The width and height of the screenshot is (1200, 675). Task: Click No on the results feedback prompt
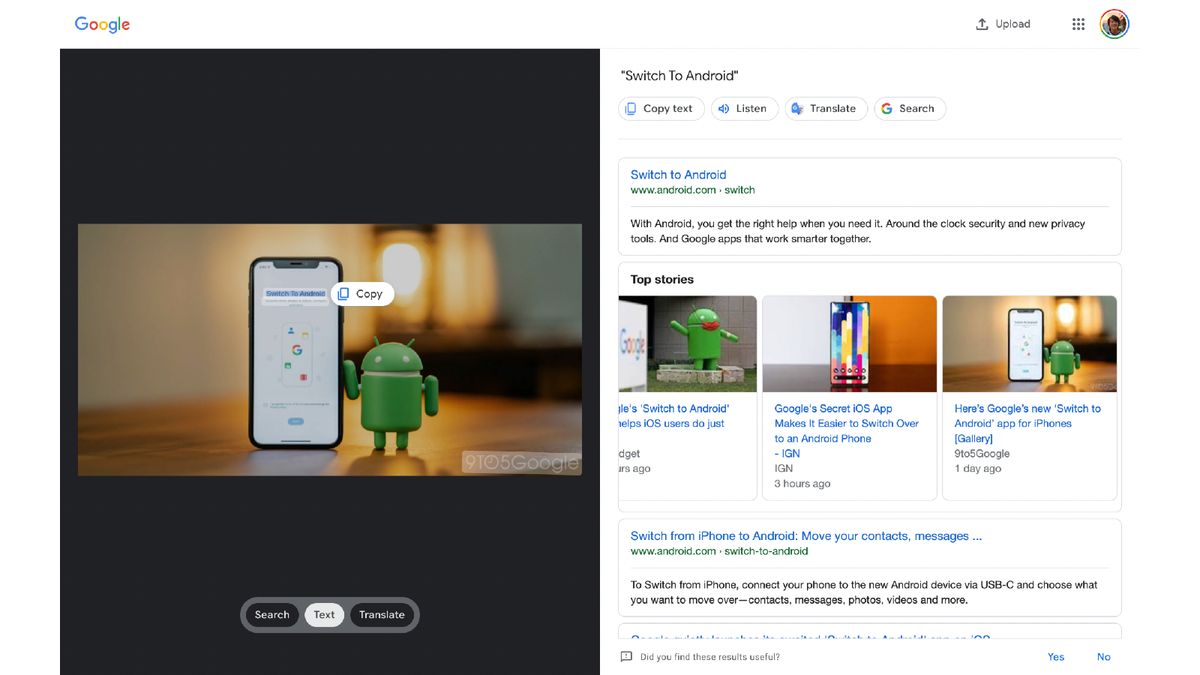click(1104, 657)
